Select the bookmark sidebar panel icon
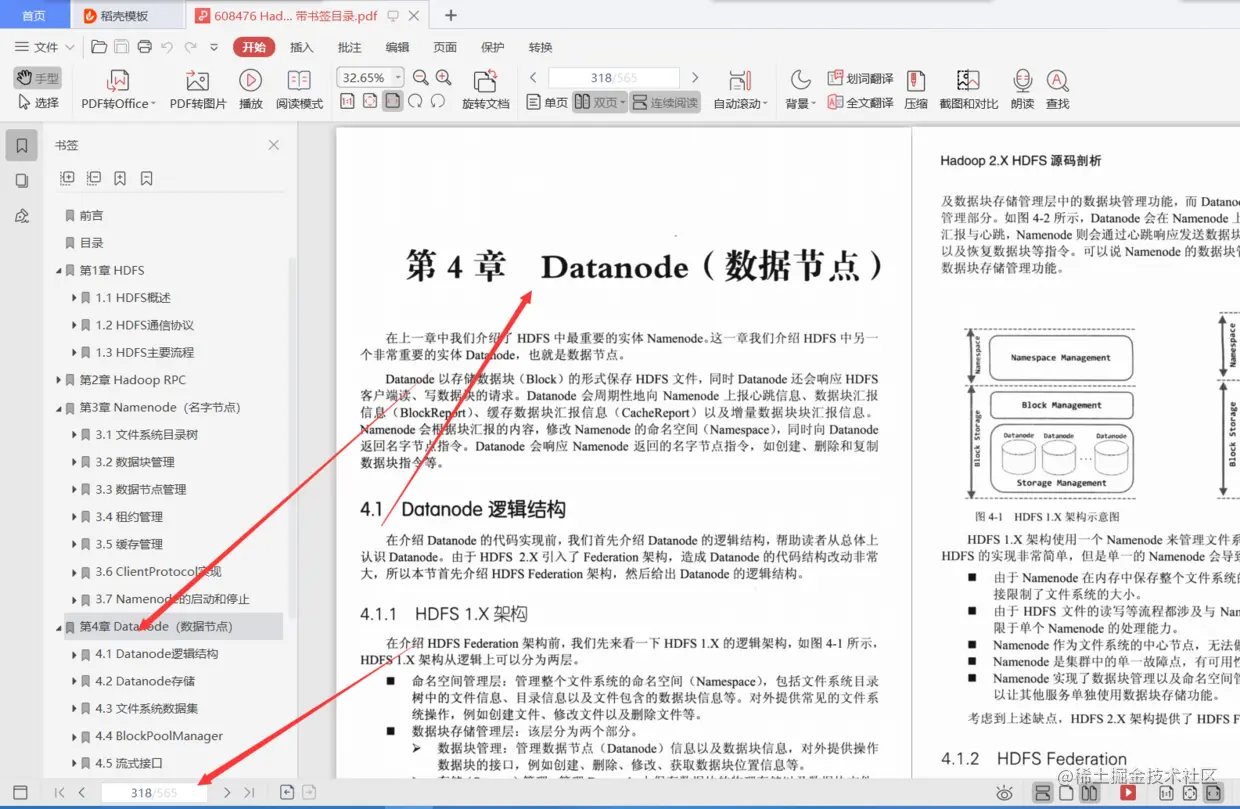Viewport: 1240px width, 809px height. 22,146
